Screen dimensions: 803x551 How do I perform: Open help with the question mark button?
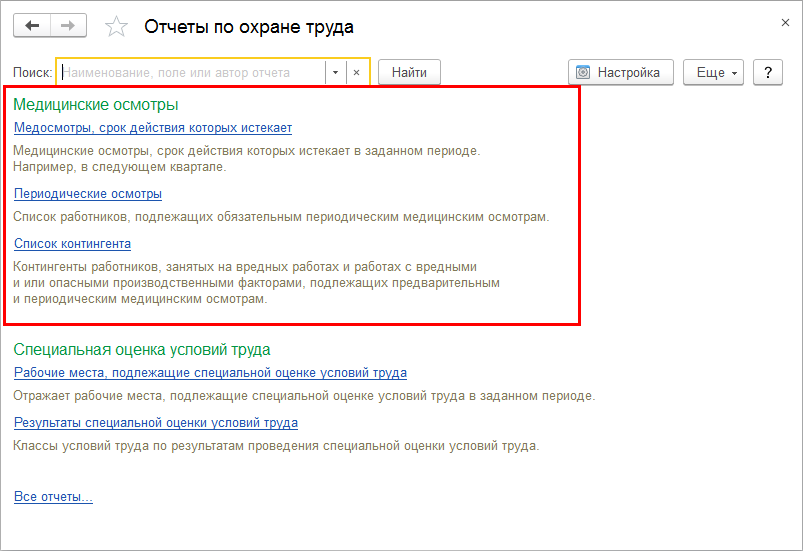(x=767, y=72)
